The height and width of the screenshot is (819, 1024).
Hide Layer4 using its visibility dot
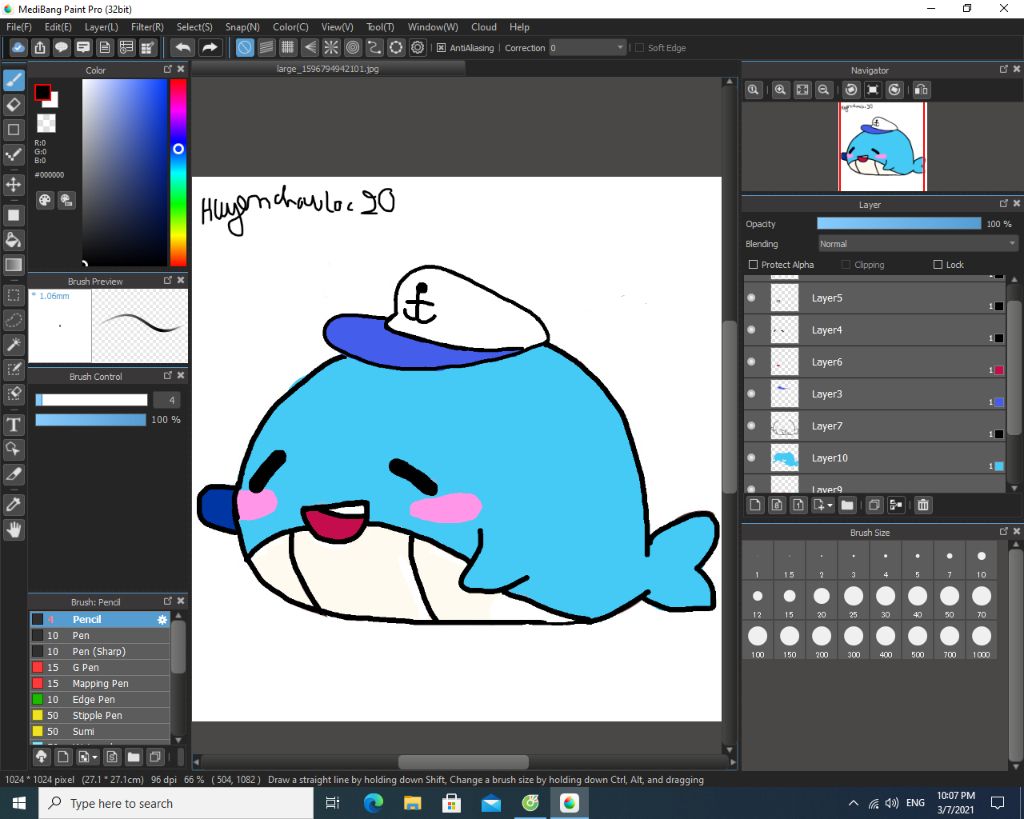click(x=751, y=330)
